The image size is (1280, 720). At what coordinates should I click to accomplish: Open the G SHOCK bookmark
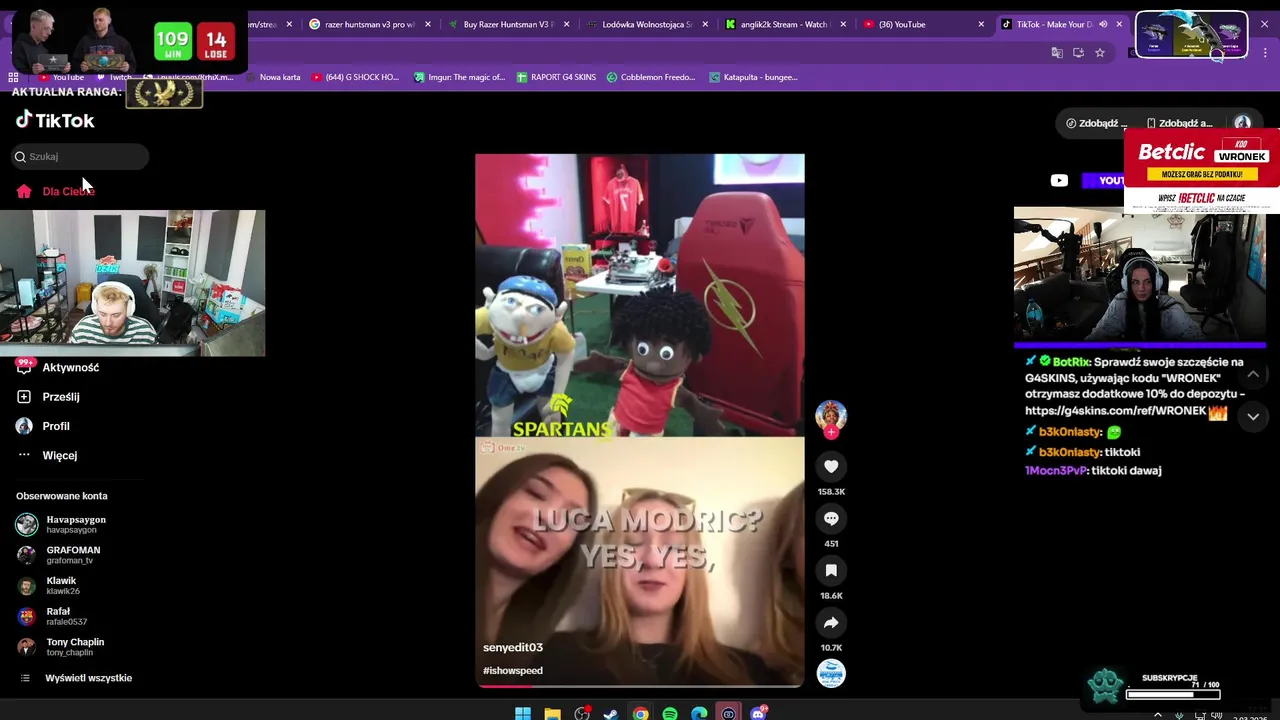click(x=356, y=77)
